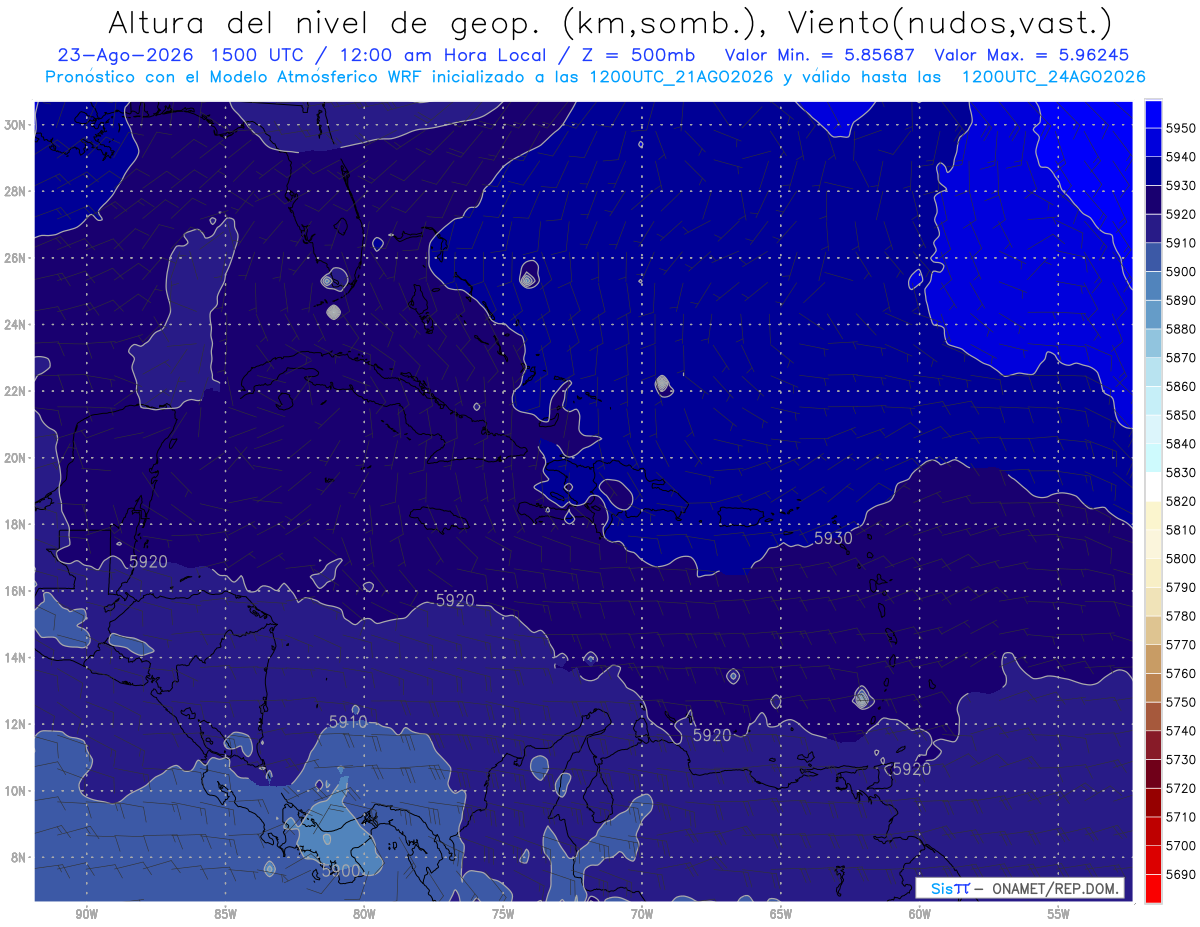Click the 55W longitude axis label

1059,914
